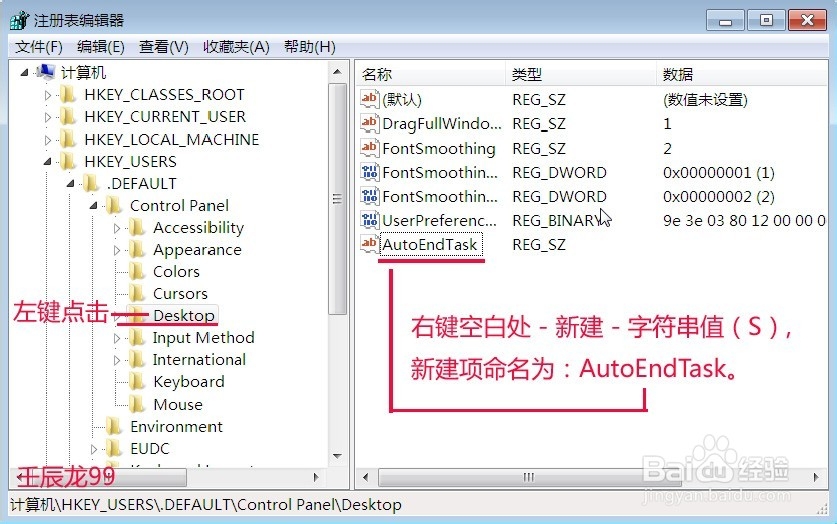The width and height of the screenshot is (837, 524).
Task: Click the Environment folder icon
Action: (x=113, y=426)
